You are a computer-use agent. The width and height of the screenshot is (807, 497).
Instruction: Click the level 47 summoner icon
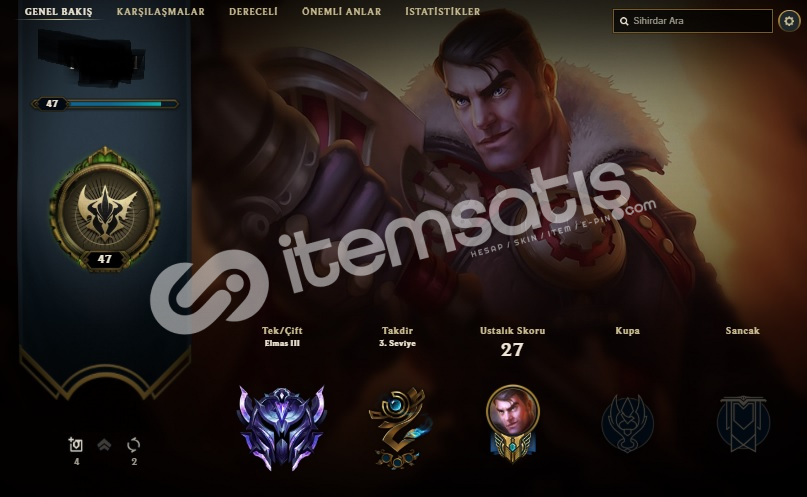coord(105,209)
